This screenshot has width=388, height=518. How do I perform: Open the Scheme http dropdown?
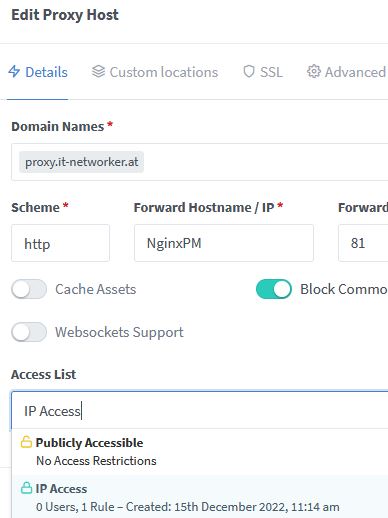[60, 243]
